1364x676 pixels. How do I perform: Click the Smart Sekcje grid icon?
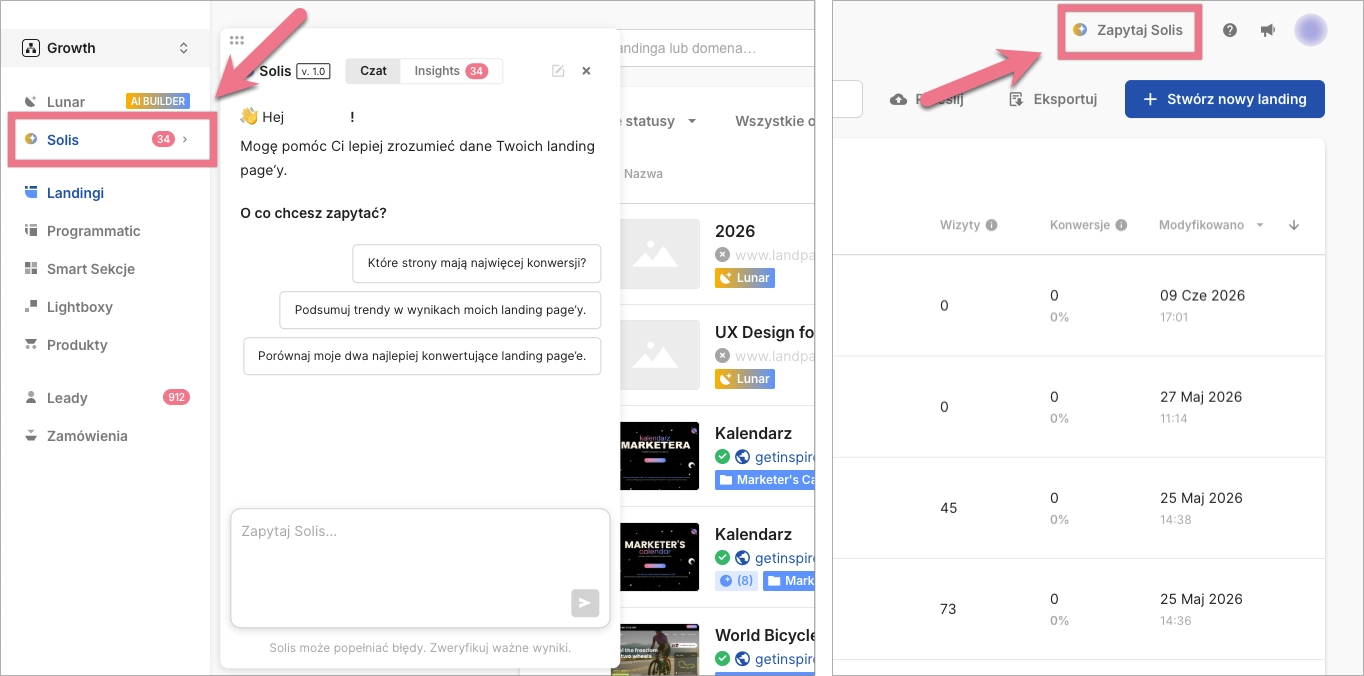click(x=30, y=269)
